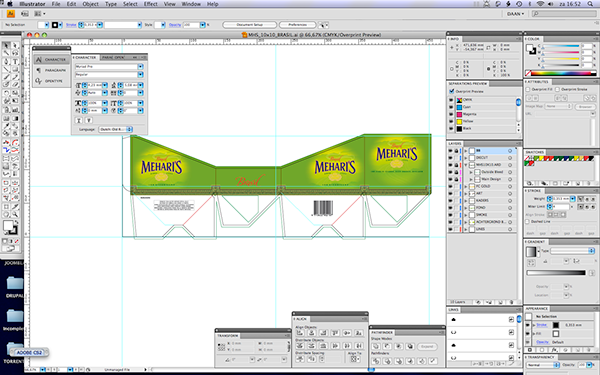The width and height of the screenshot is (600, 375).
Task: Click the color spectrum bar in Color panel
Action: coord(563,73)
